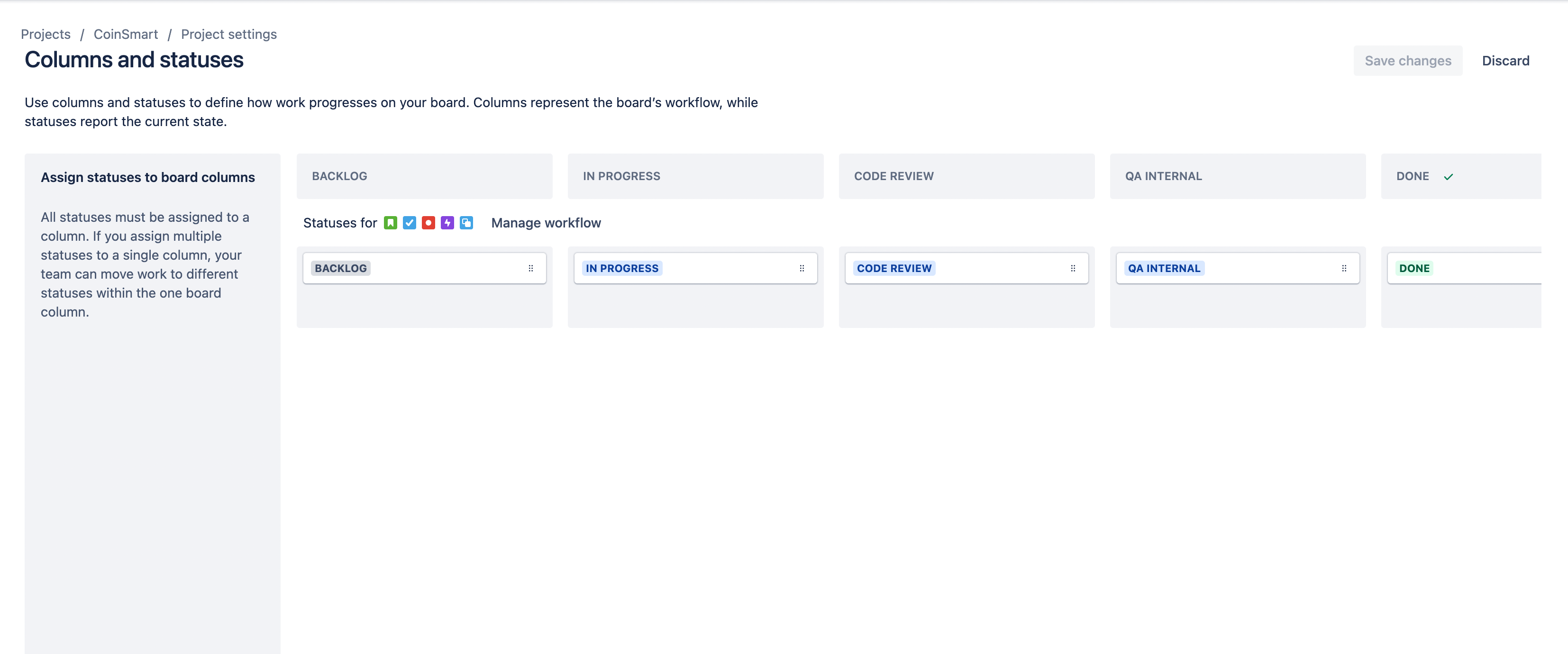Click the drag handle on CODE REVIEW status card
Image resolution: width=1568 pixels, height=654 pixels.
pos(1073,268)
